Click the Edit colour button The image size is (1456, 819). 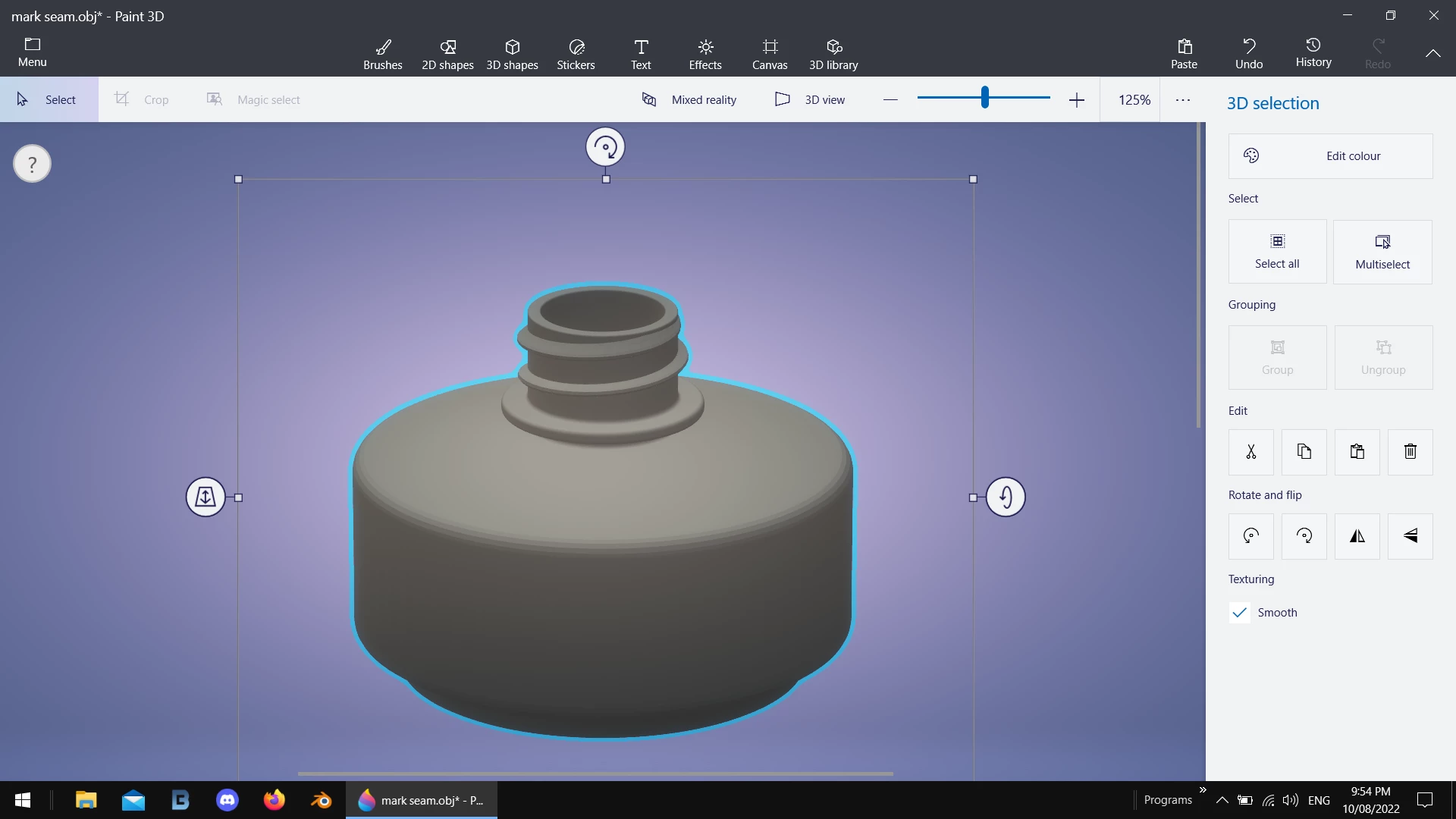tap(1330, 156)
